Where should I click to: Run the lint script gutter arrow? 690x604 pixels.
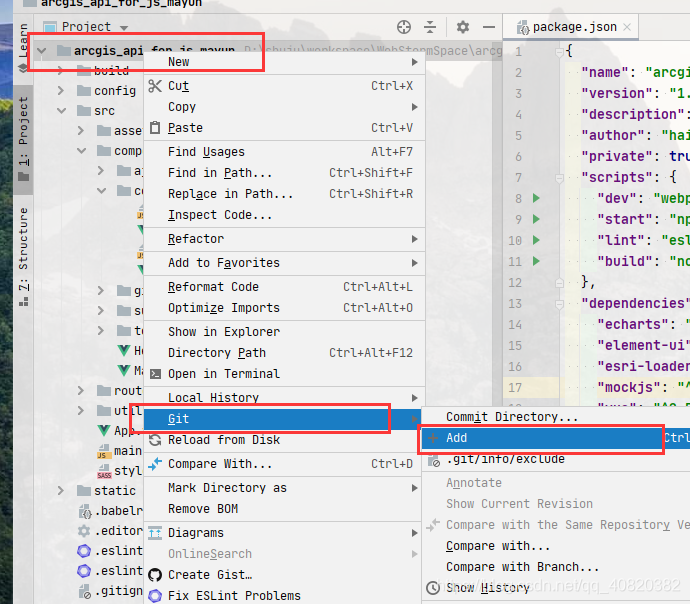(x=536, y=240)
